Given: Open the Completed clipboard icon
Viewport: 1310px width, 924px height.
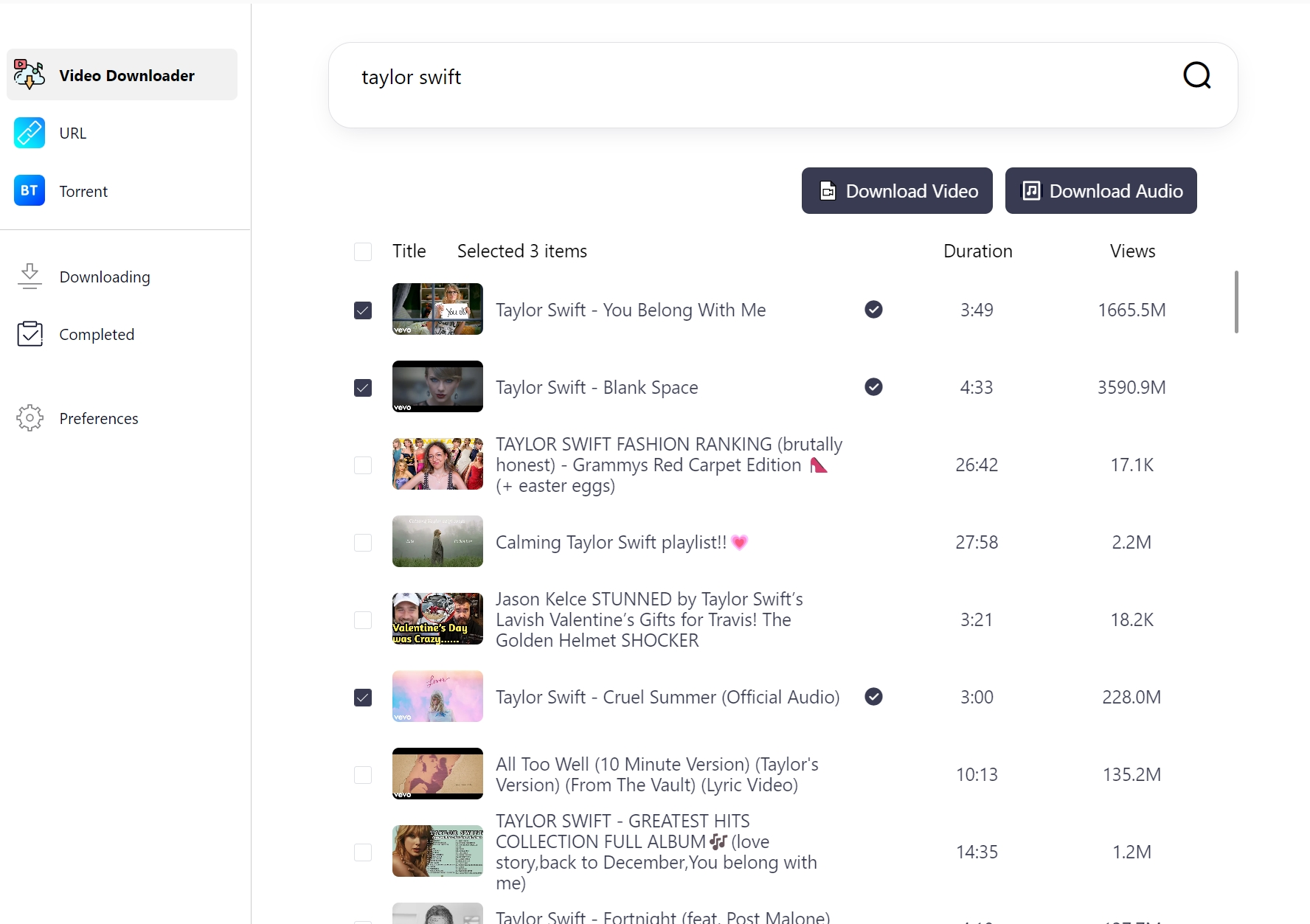Looking at the screenshot, I should (x=30, y=334).
